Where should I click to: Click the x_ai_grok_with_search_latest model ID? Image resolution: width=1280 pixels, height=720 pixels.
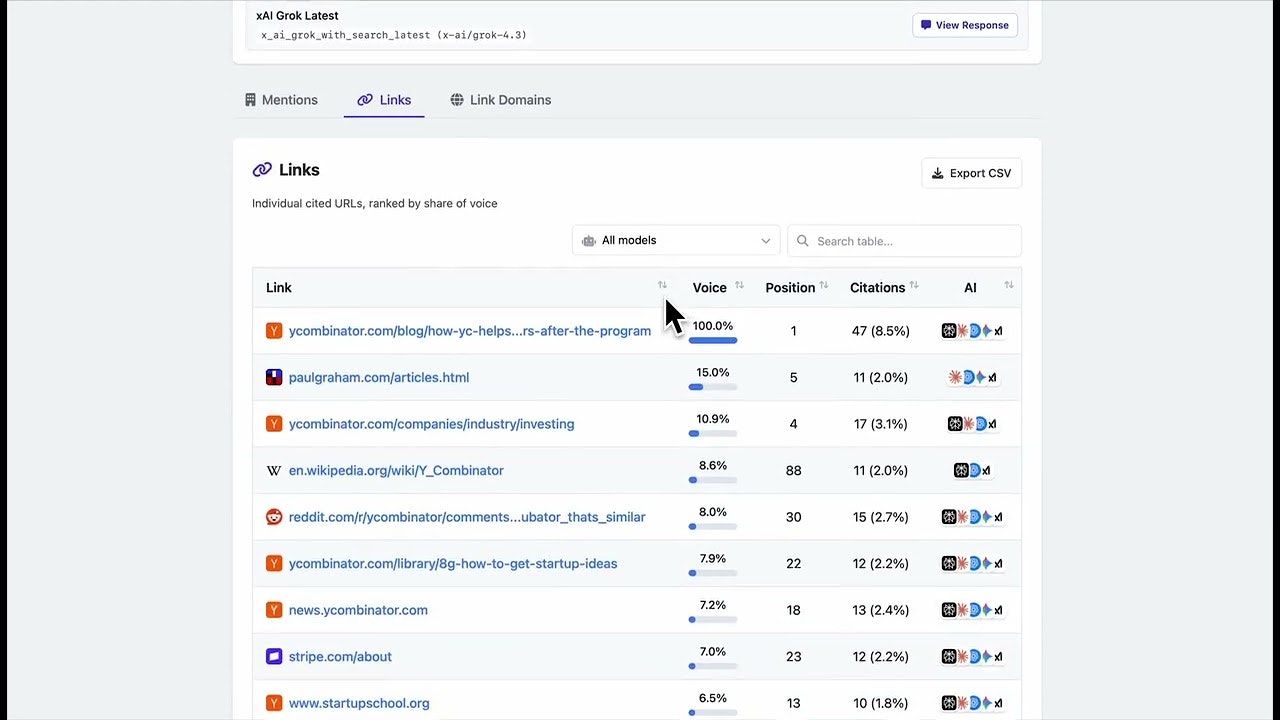click(x=394, y=35)
